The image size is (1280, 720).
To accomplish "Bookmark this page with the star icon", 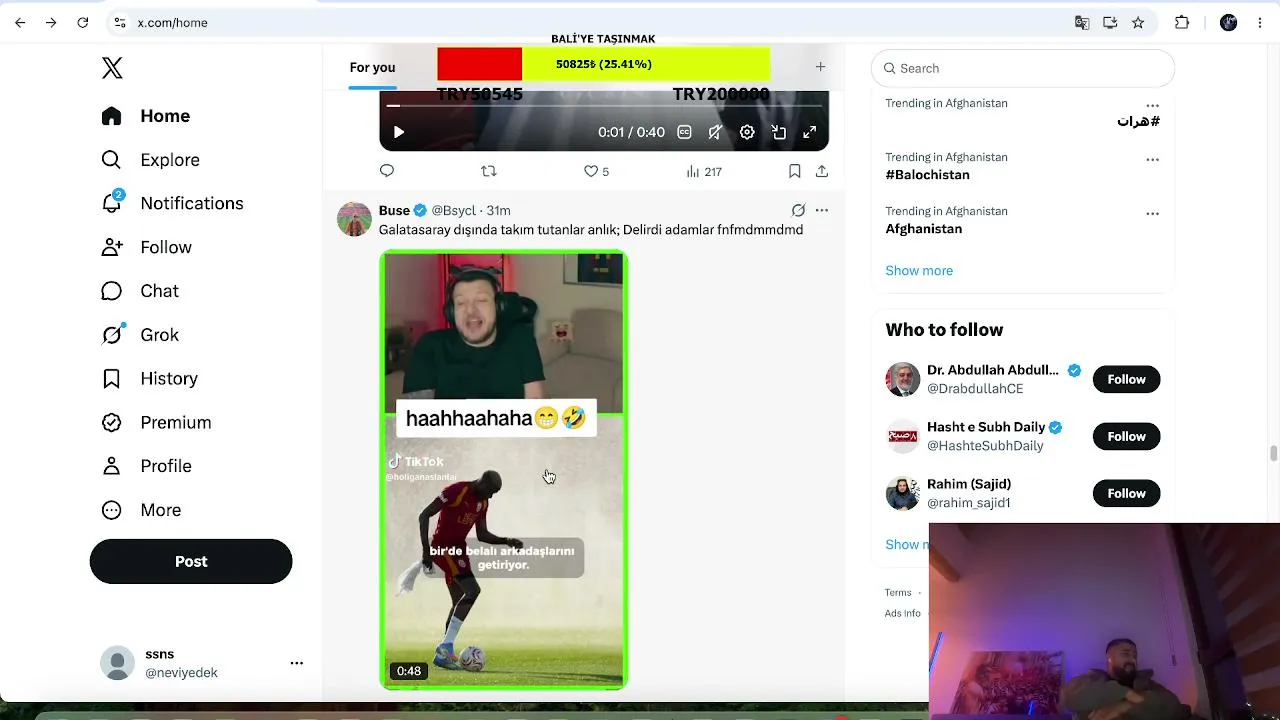I will 1138,22.
